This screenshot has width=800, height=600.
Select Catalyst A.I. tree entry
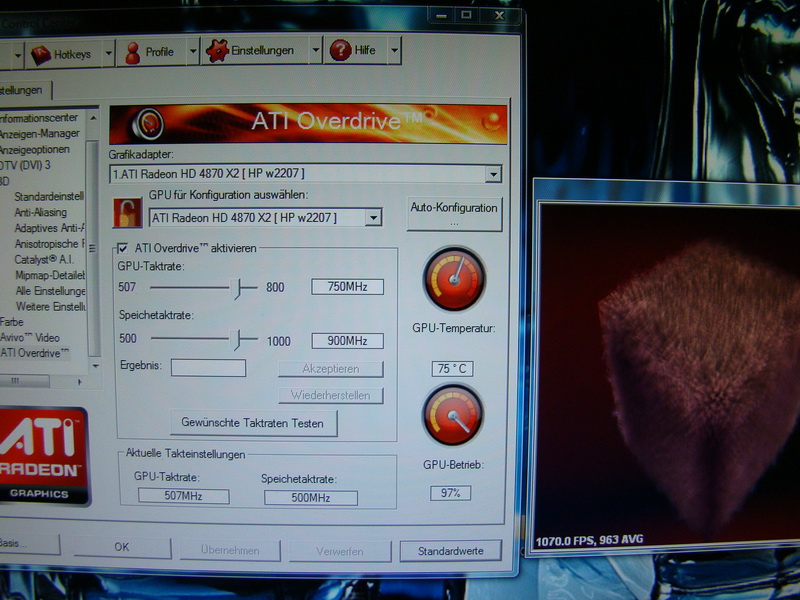[44, 260]
